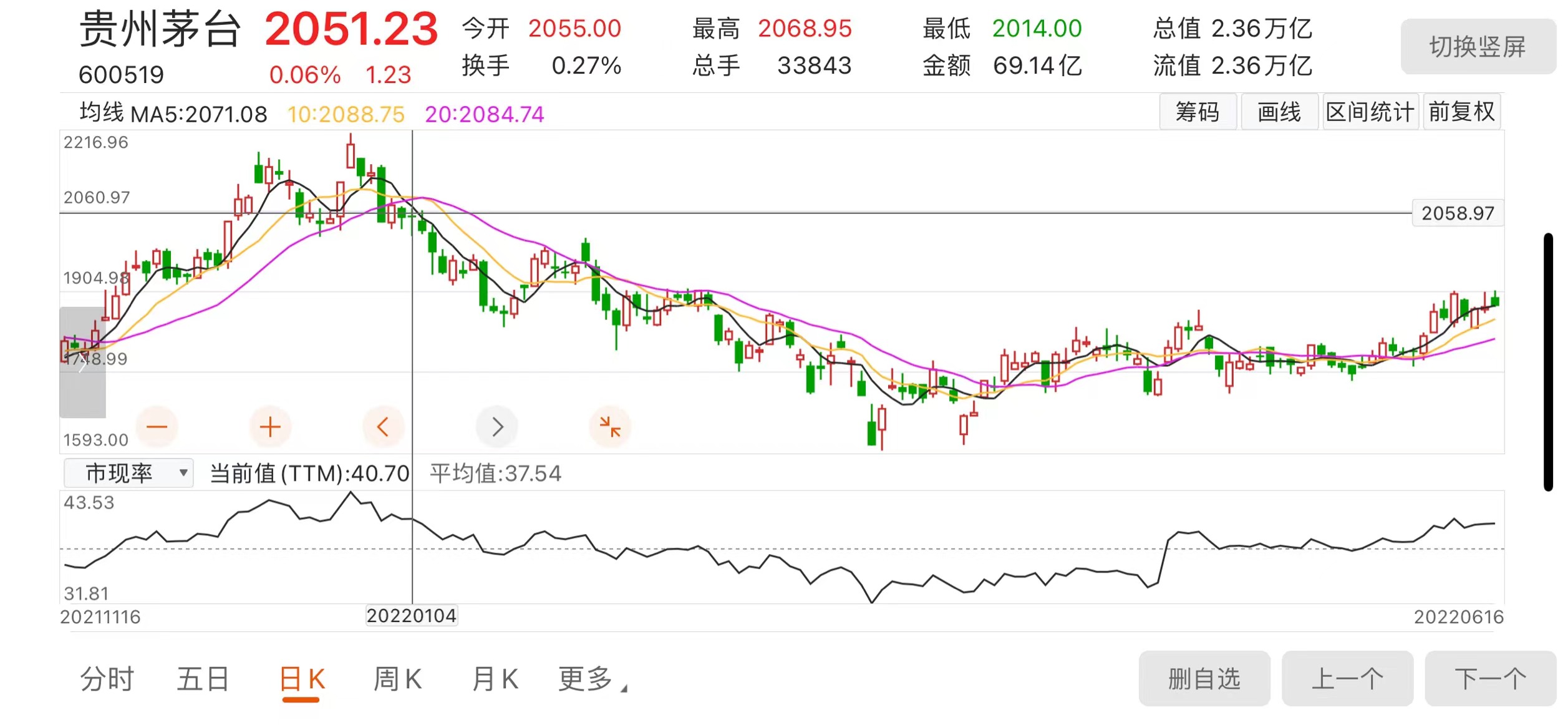The height and width of the screenshot is (725, 1568).
Task: Click the zoom in plus icon
Action: 270,427
